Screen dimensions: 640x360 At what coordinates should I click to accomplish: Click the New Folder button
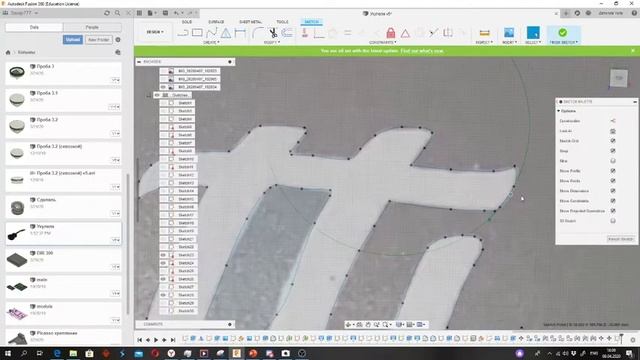(98, 40)
